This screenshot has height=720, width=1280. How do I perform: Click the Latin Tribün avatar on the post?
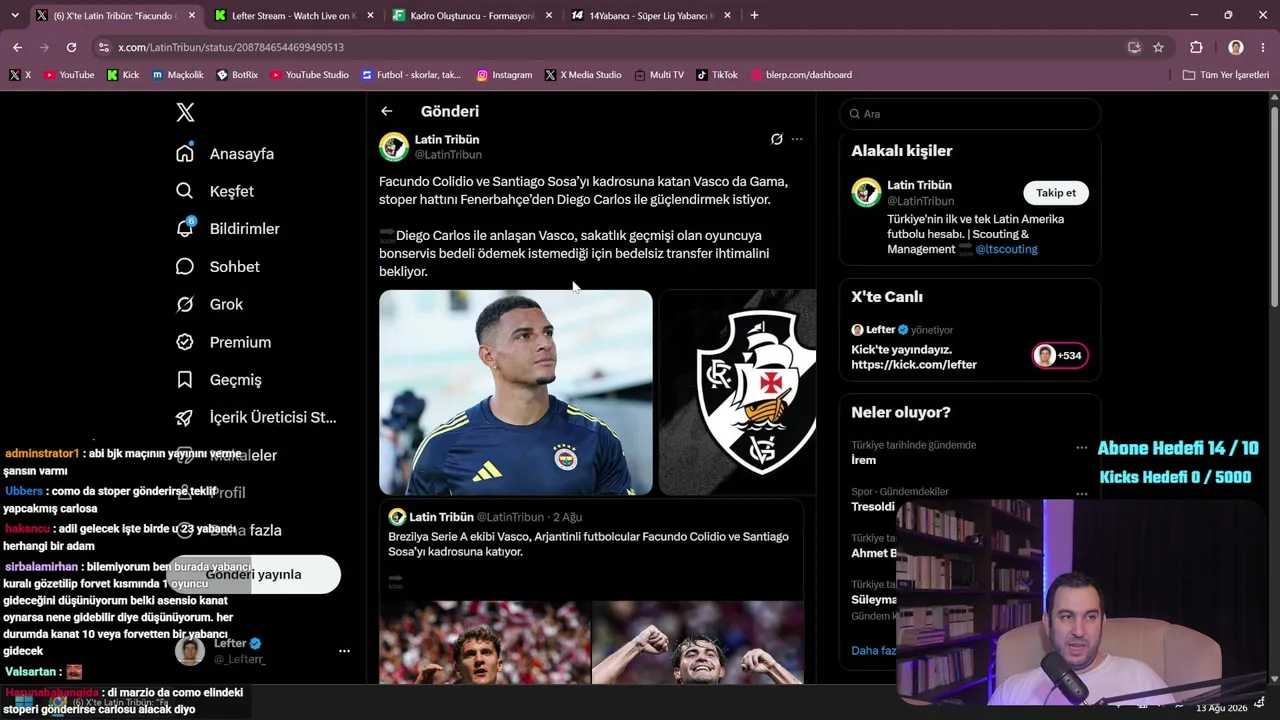pyautogui.click(x=394, y=147)
